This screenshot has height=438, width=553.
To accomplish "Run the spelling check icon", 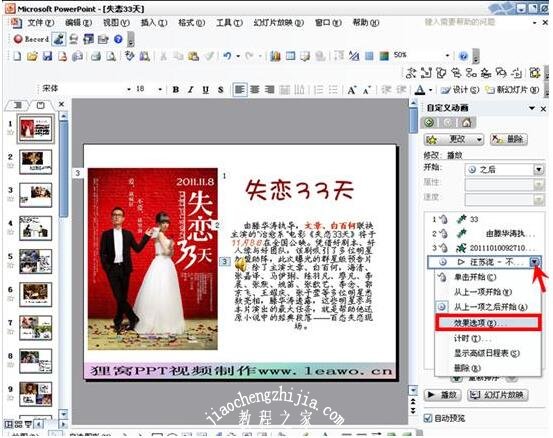I will point(129,56).
